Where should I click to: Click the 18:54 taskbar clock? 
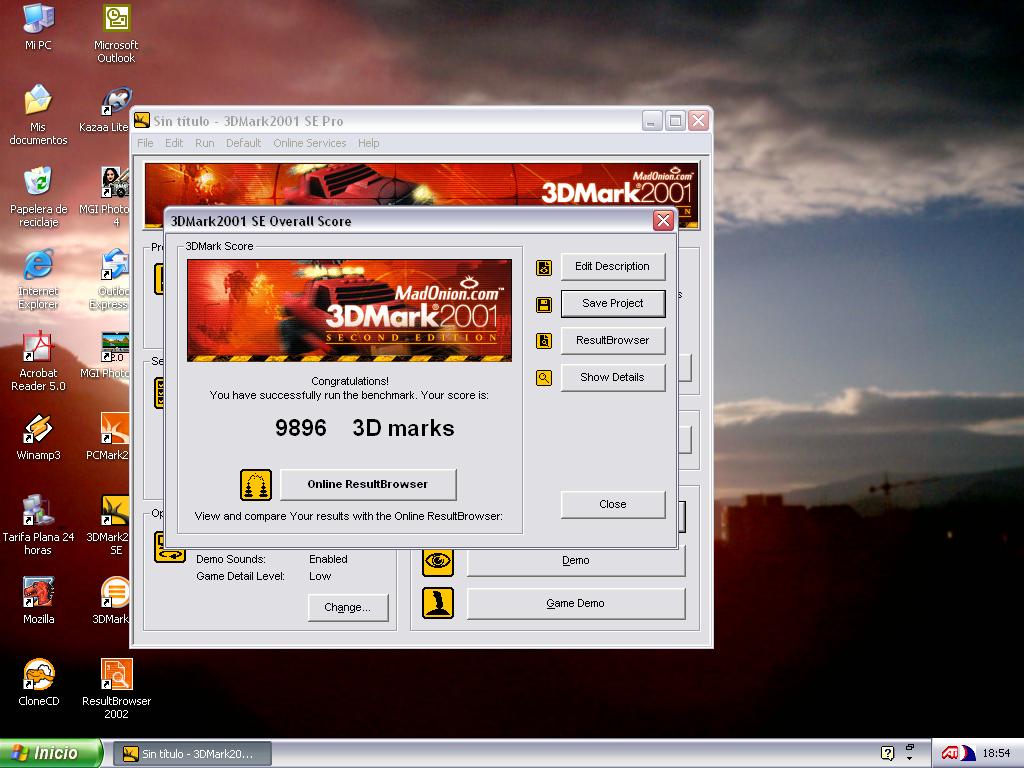pos(996,753)
